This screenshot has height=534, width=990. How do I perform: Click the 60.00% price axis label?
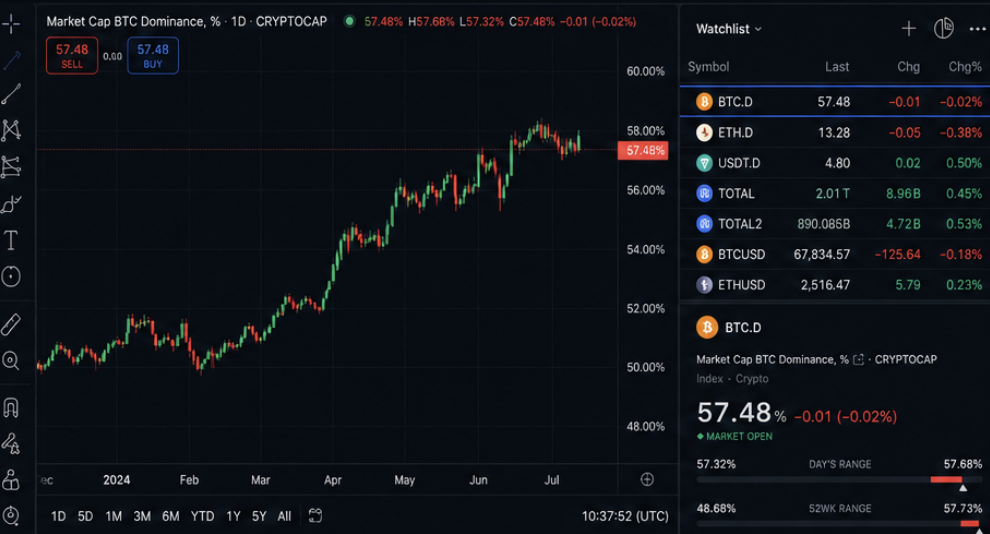pos(645,71)
